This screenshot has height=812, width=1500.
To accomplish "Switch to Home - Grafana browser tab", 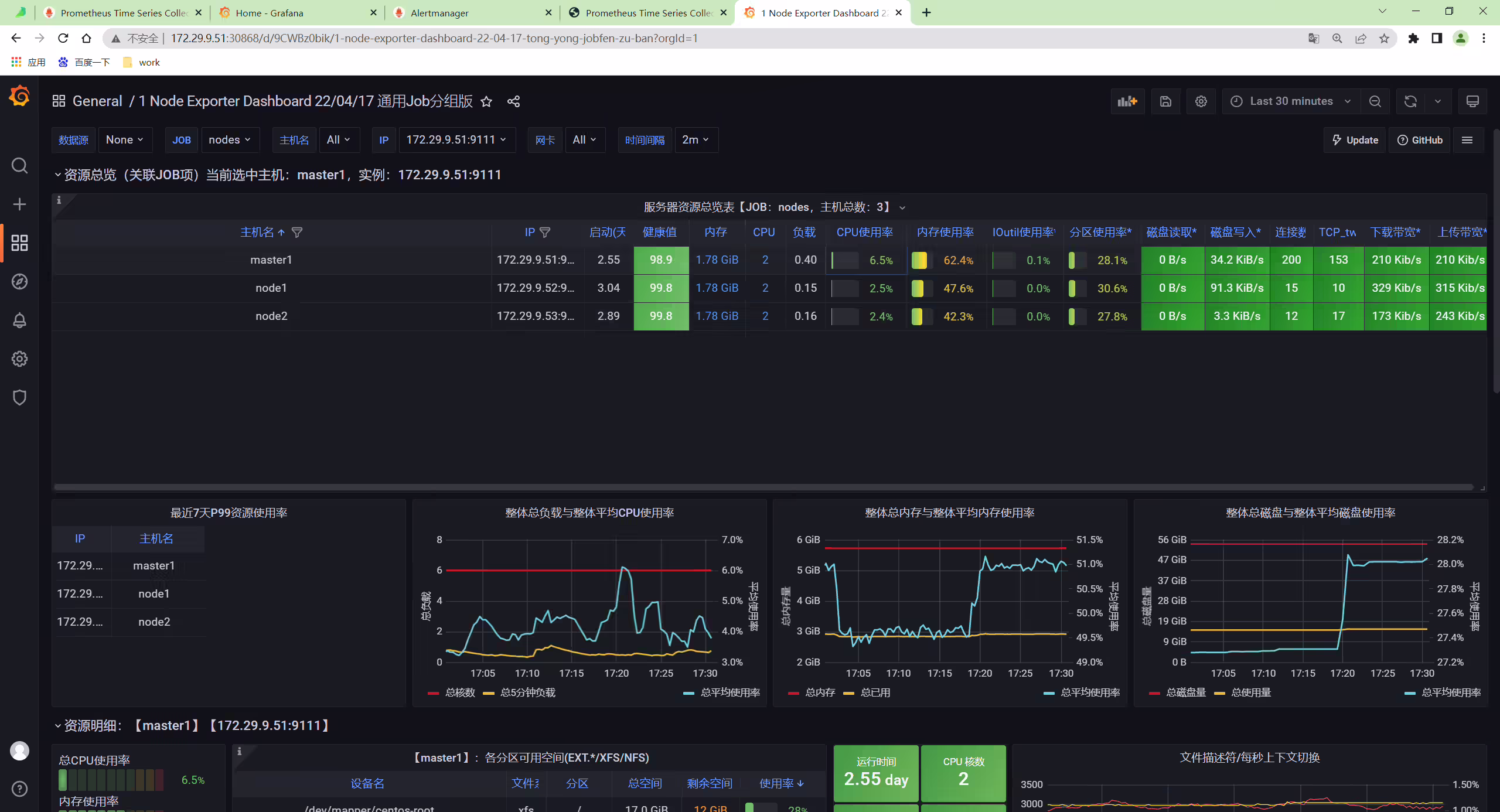I will click(x=297, y=13).
